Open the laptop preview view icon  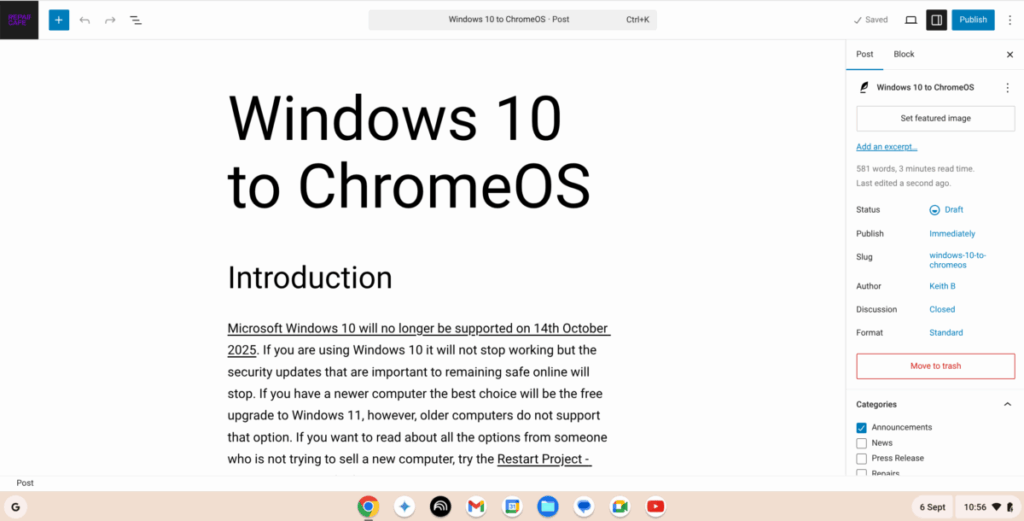[x=911, y=20]
